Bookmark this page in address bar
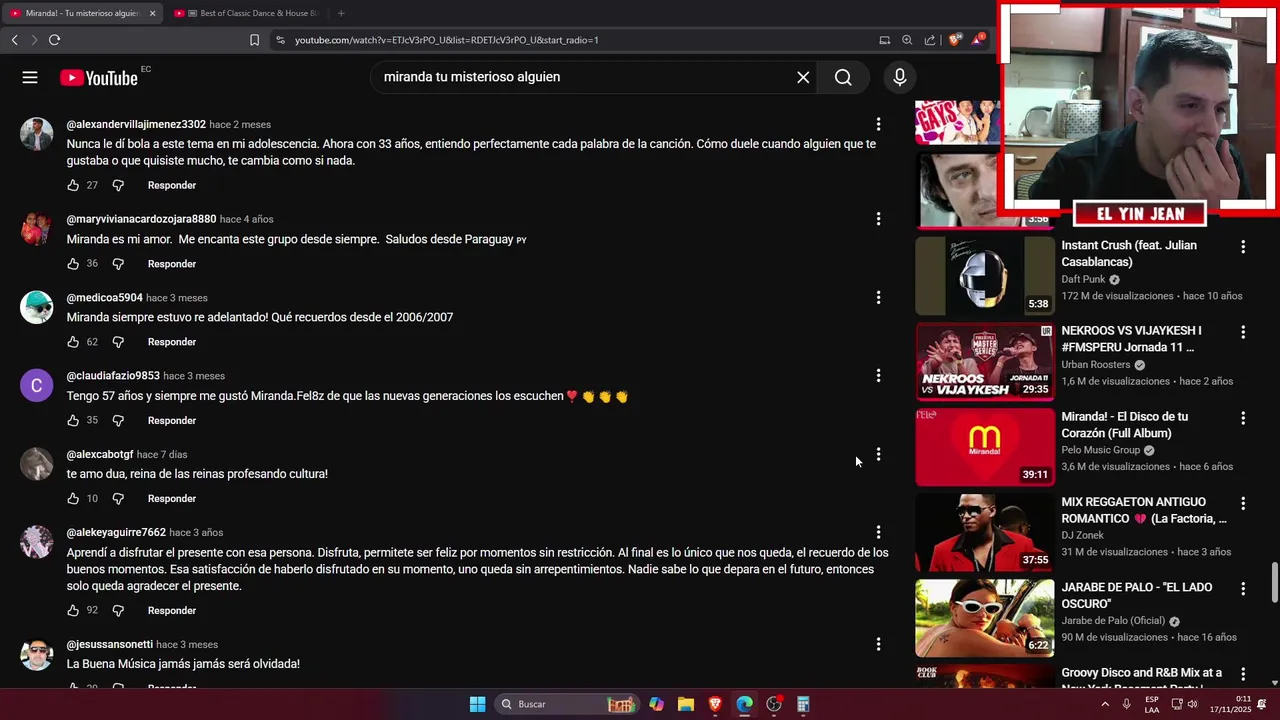1280x720 pixels. click(254, 40)
